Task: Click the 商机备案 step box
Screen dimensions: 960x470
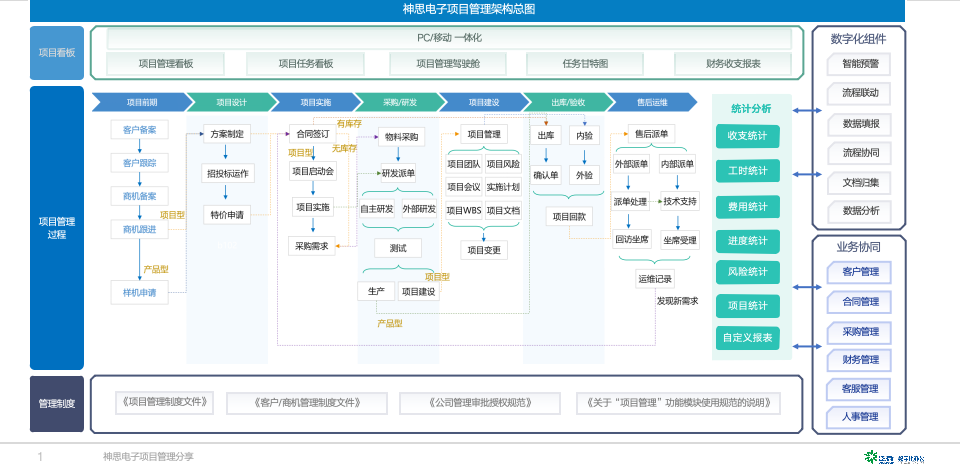Action: point(140,196)
